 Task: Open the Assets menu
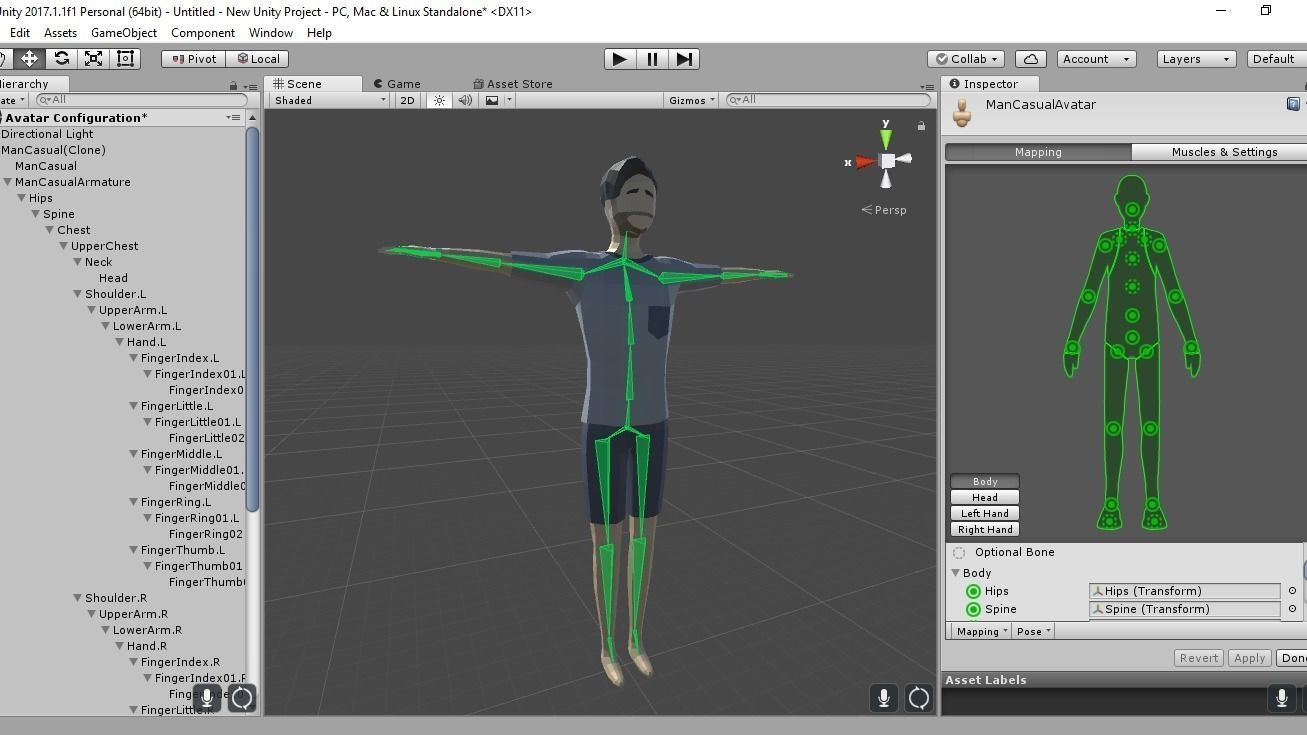click(60, 33)
